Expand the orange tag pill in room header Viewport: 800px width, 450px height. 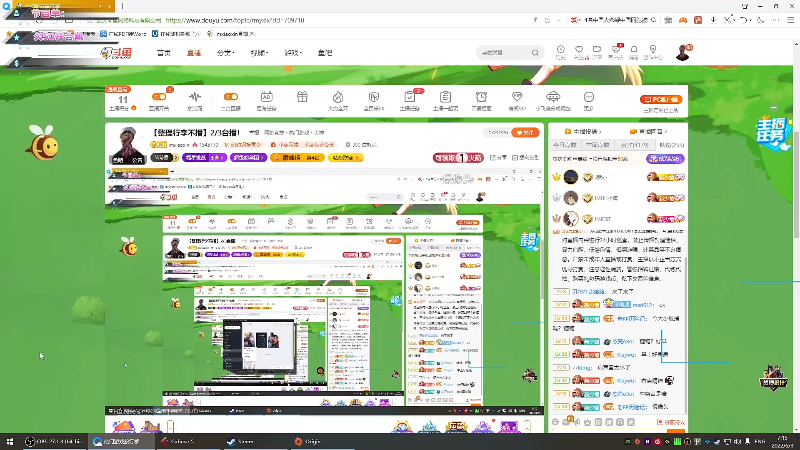297,158
